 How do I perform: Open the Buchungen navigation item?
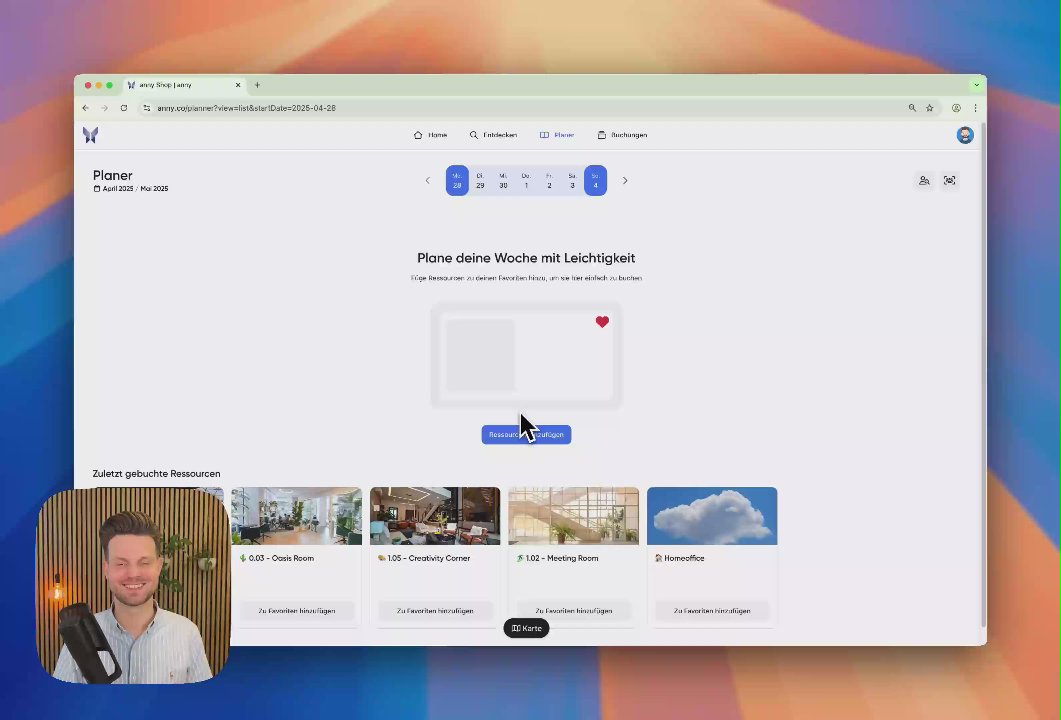click(623, 135)
